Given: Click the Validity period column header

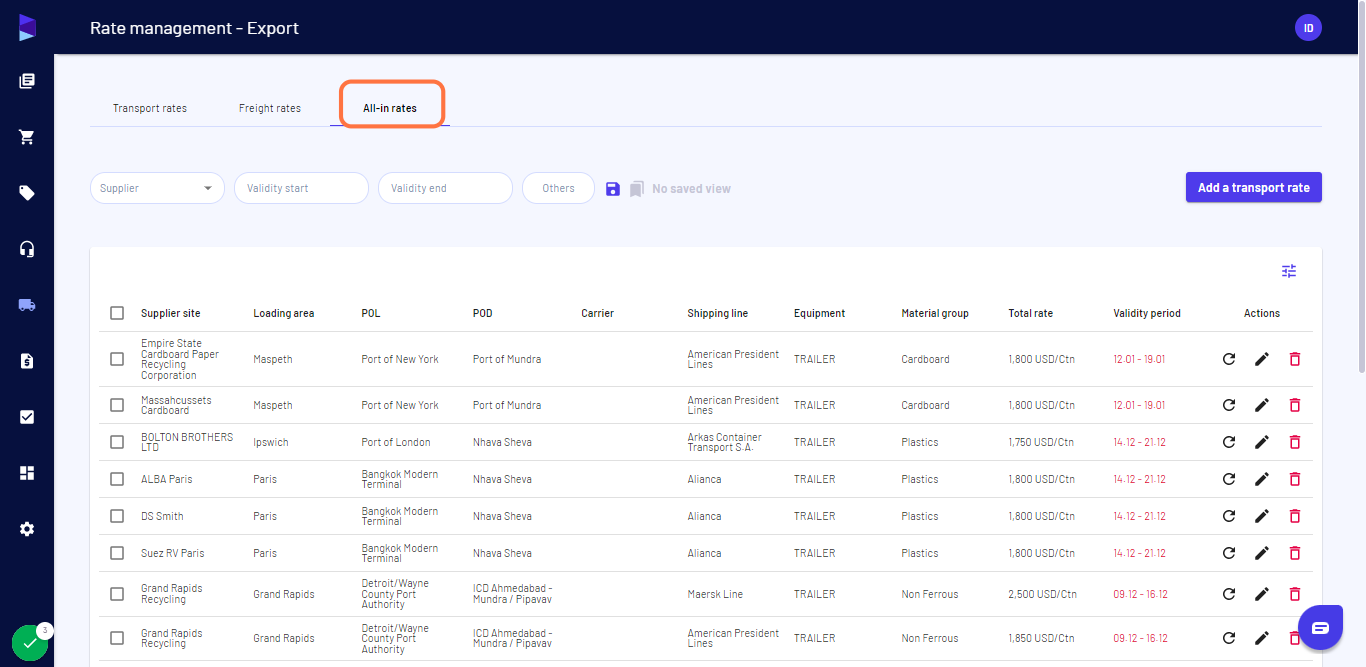Looking at the screenshot, I should (x=1147, y=313).
